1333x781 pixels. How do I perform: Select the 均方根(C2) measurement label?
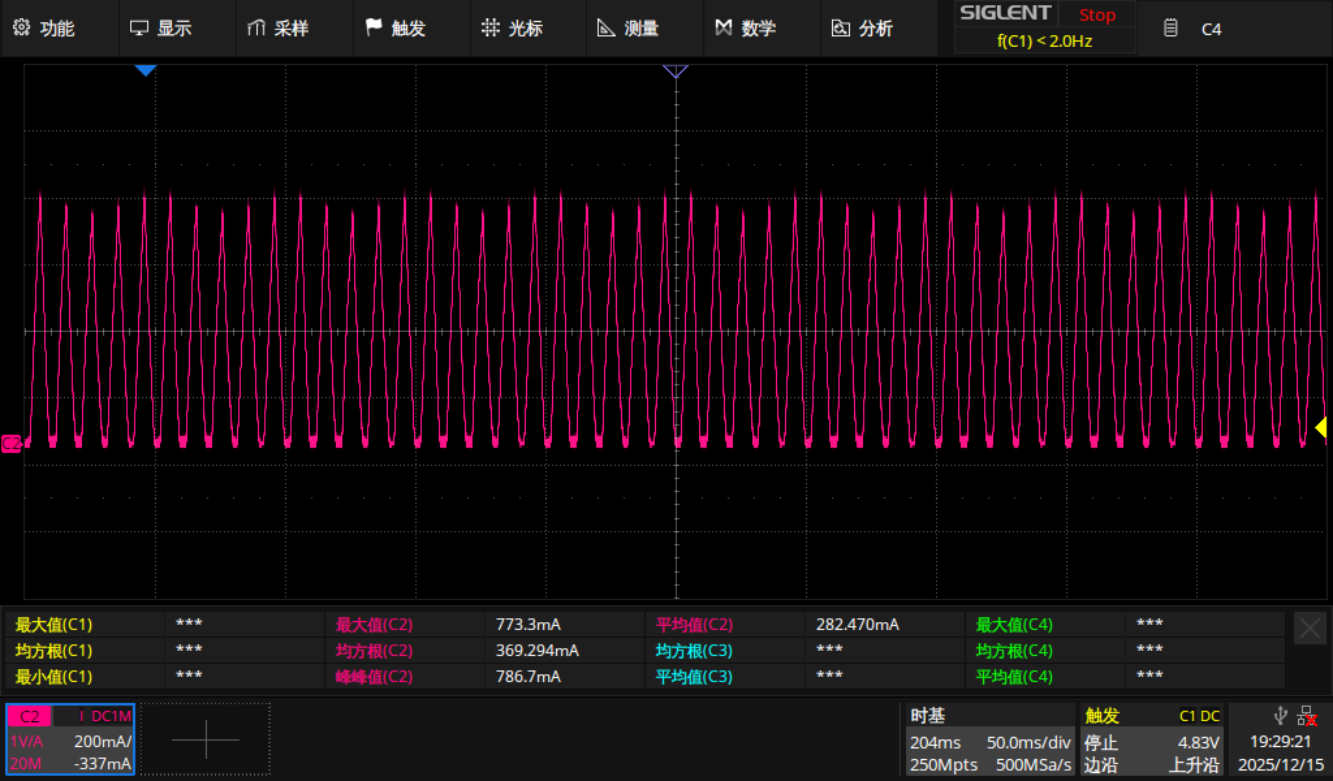point(374,651)
